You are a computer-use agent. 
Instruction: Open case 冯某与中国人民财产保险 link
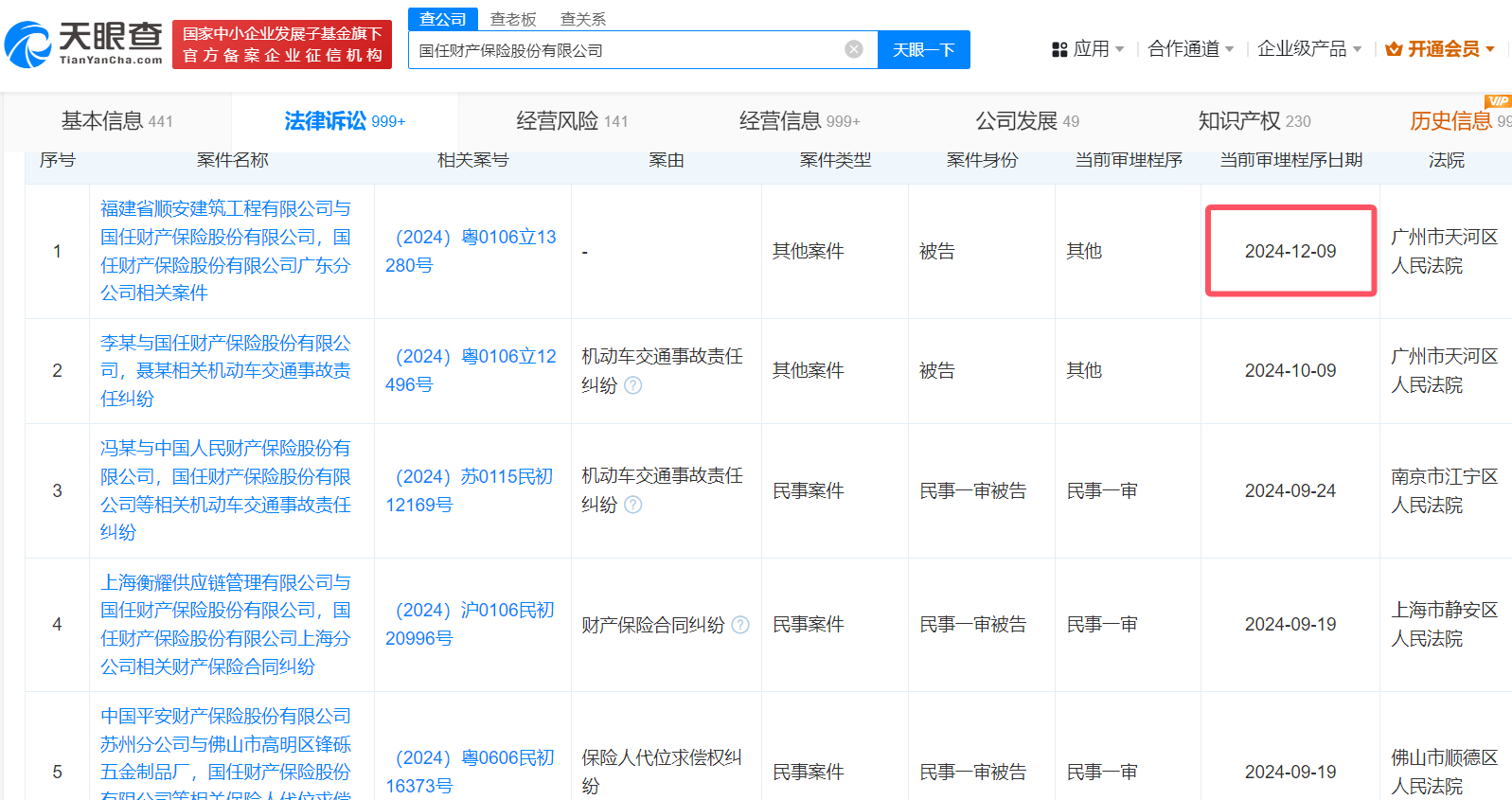point(225,490)
